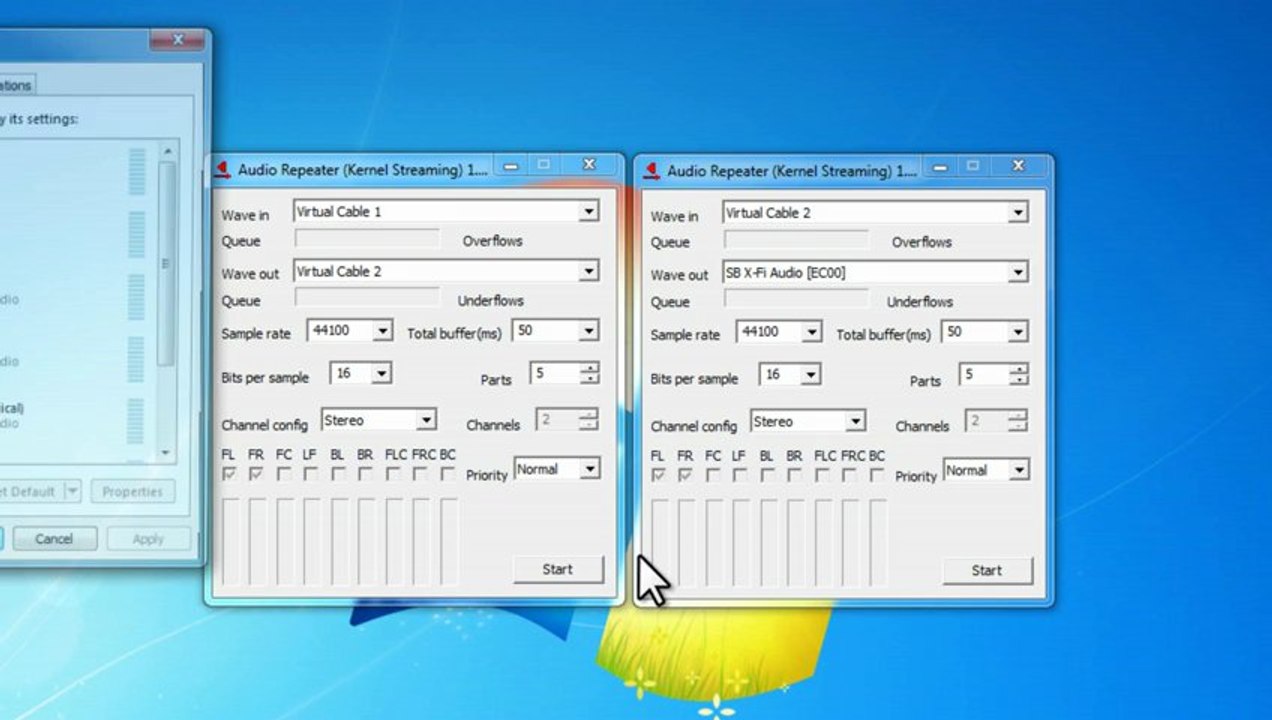The width and height of the screenshot is (1272, 720).
Task: Toggle FC channel checkbox in right Audio Repeater
Action: [x=713, y=476]
